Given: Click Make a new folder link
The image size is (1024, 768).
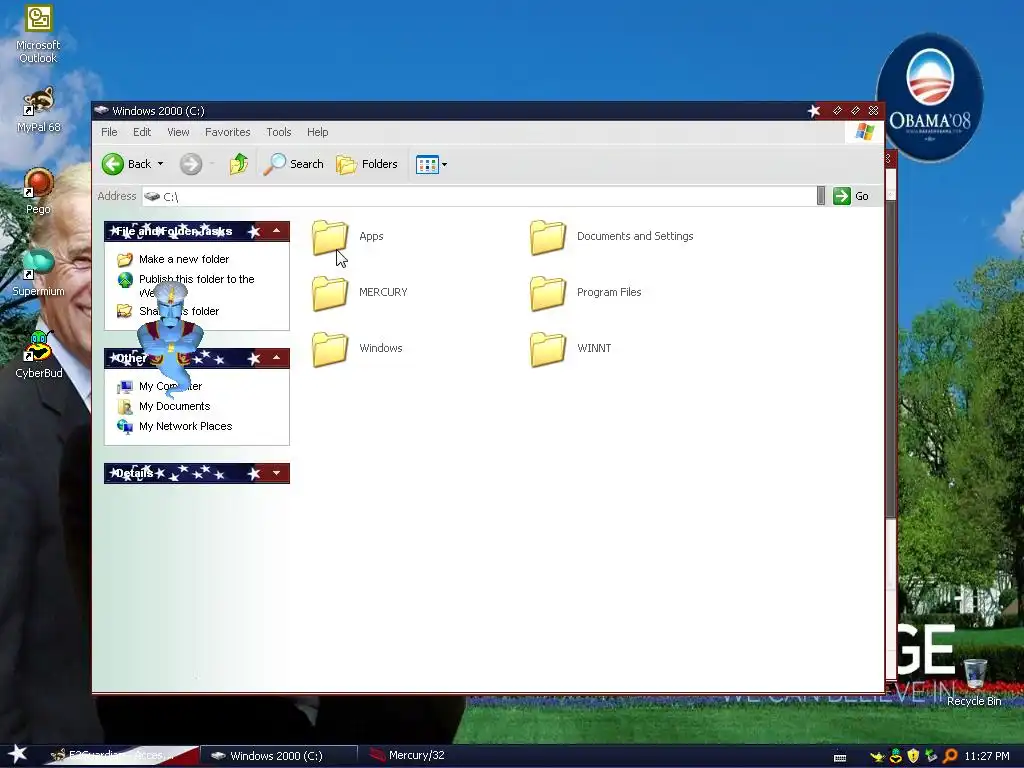Looking at the screenshot, I should (184, 259).
